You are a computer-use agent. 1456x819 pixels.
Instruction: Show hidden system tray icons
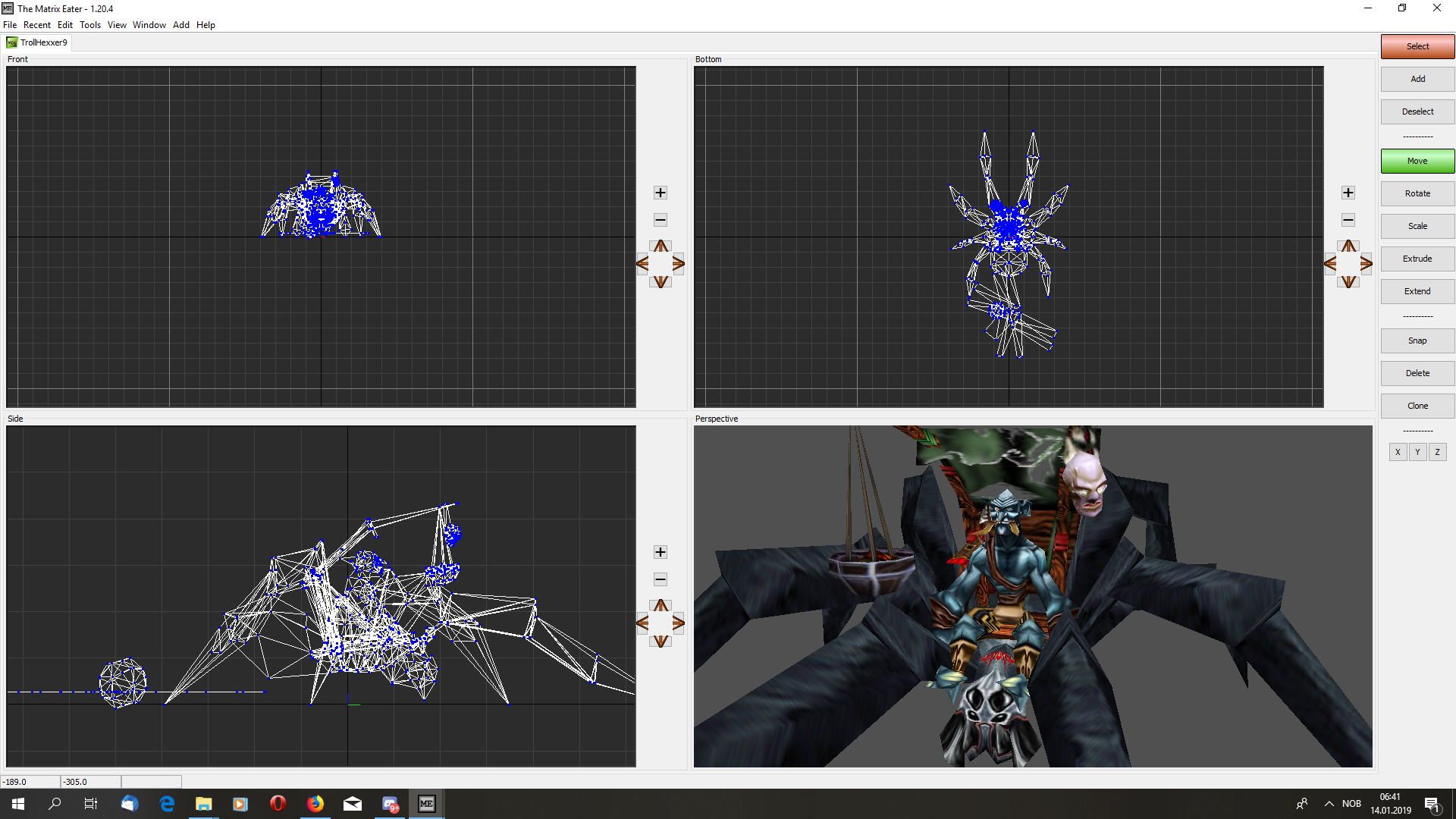[x=1329, y=804]
